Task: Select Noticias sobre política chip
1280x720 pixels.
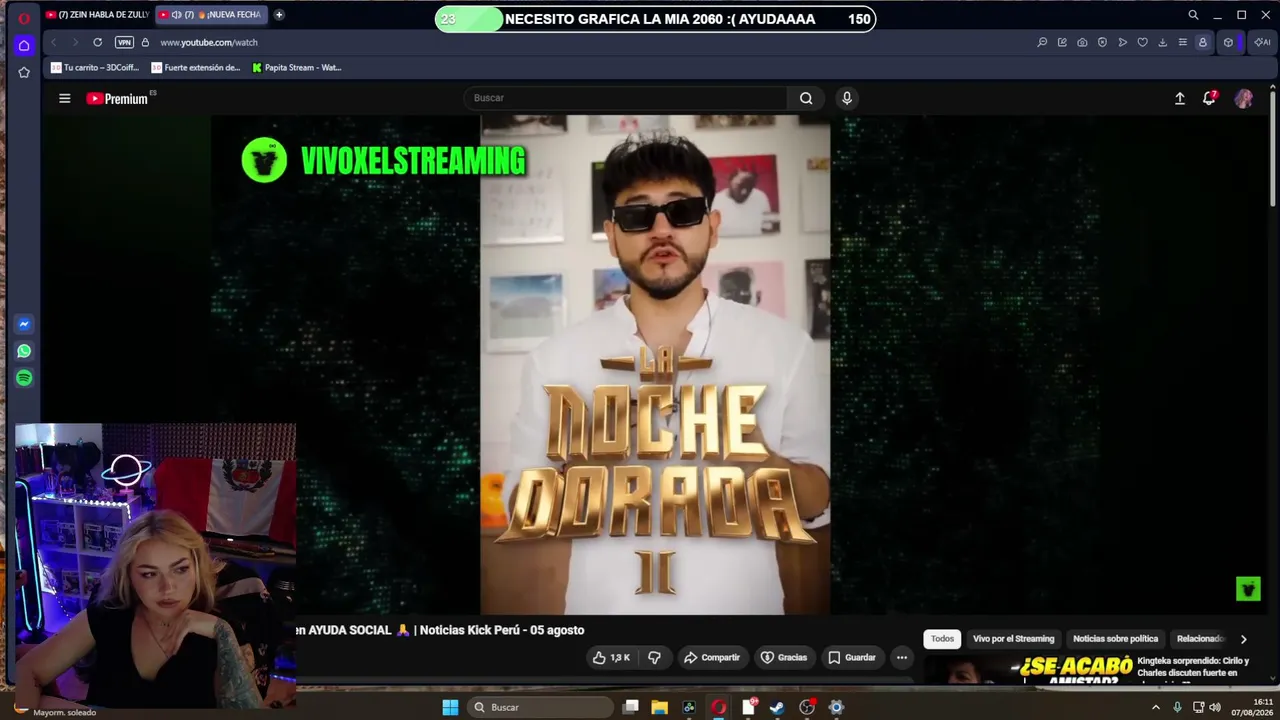Action: pos(1115,639)
